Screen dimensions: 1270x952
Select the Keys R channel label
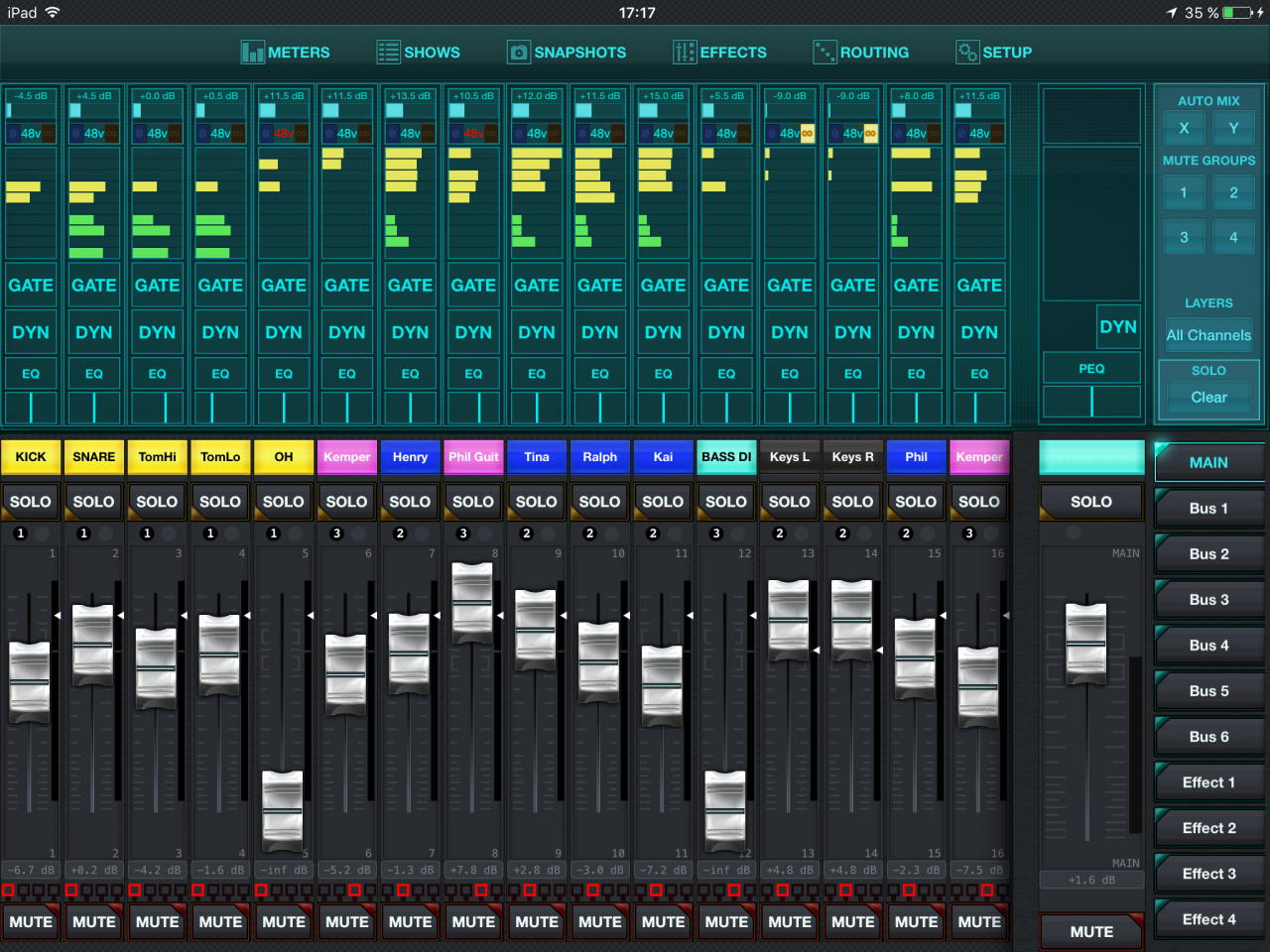tap(852, 457)
